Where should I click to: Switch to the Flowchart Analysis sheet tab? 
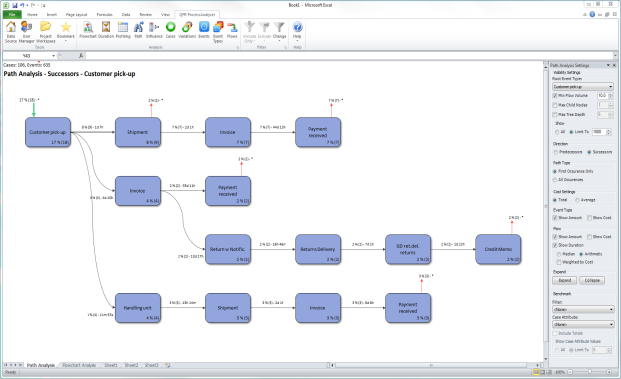[x=79, y=365]
